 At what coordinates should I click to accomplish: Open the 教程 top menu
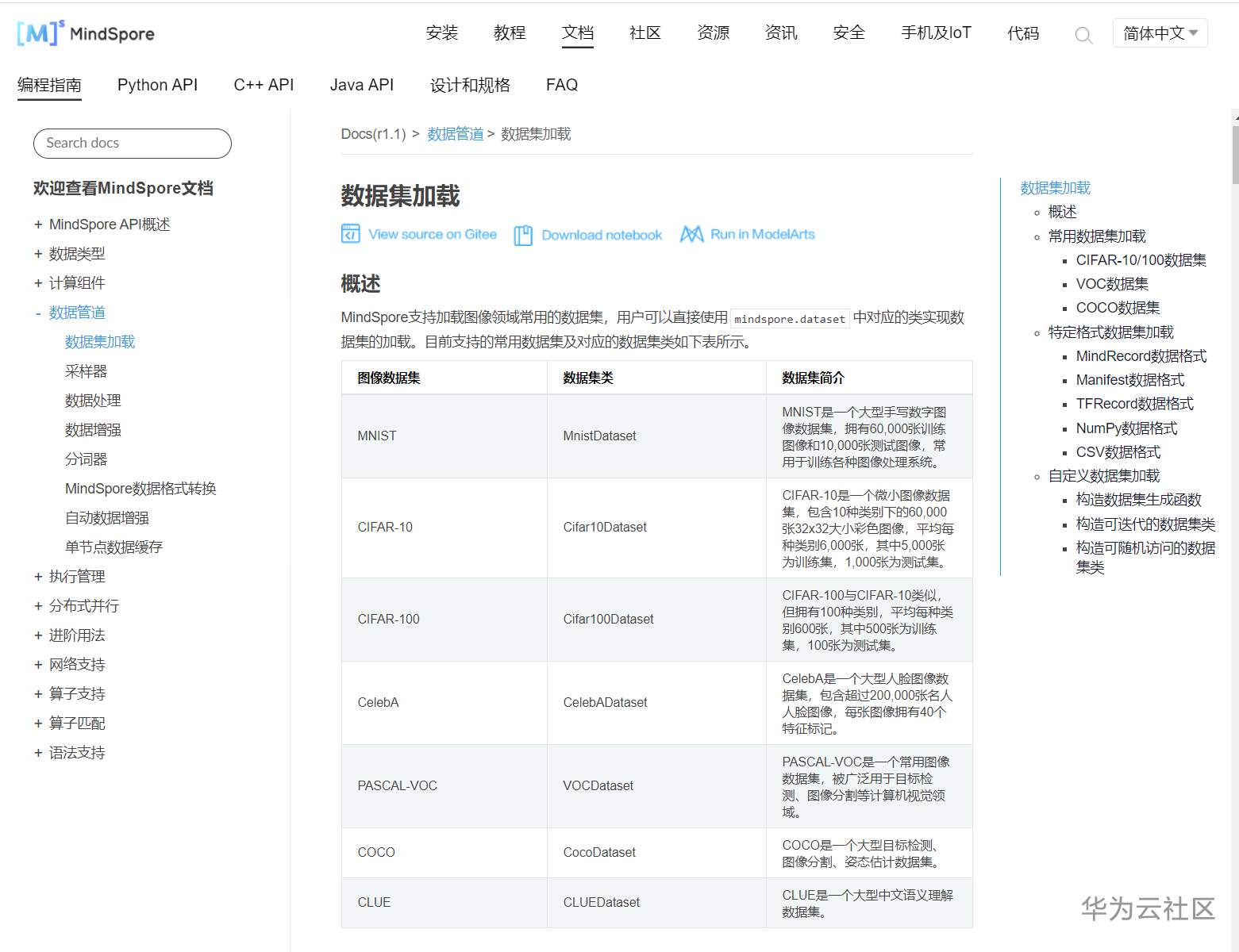(510, 33)
